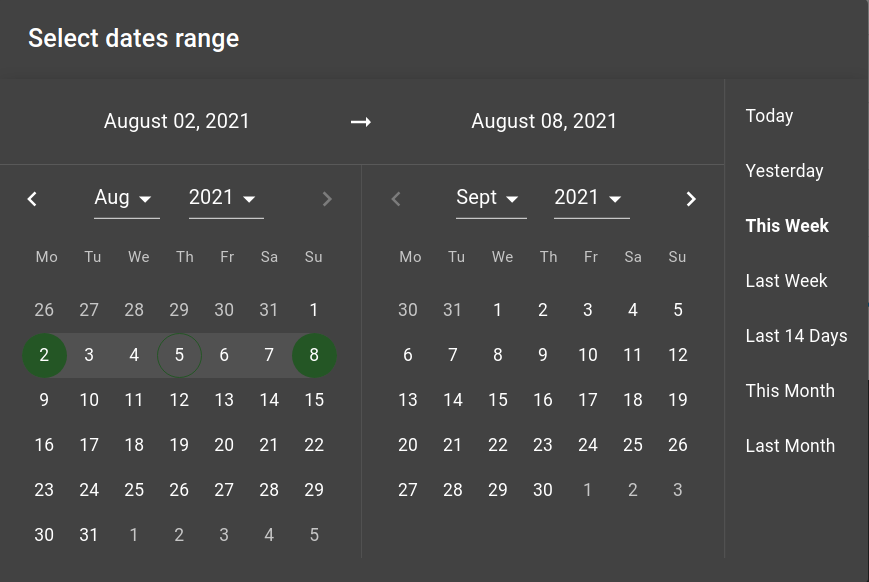Click the start date August 02, 2021
Screen dimensions: 869x582
pyautogui.click(x=177, y=121)
